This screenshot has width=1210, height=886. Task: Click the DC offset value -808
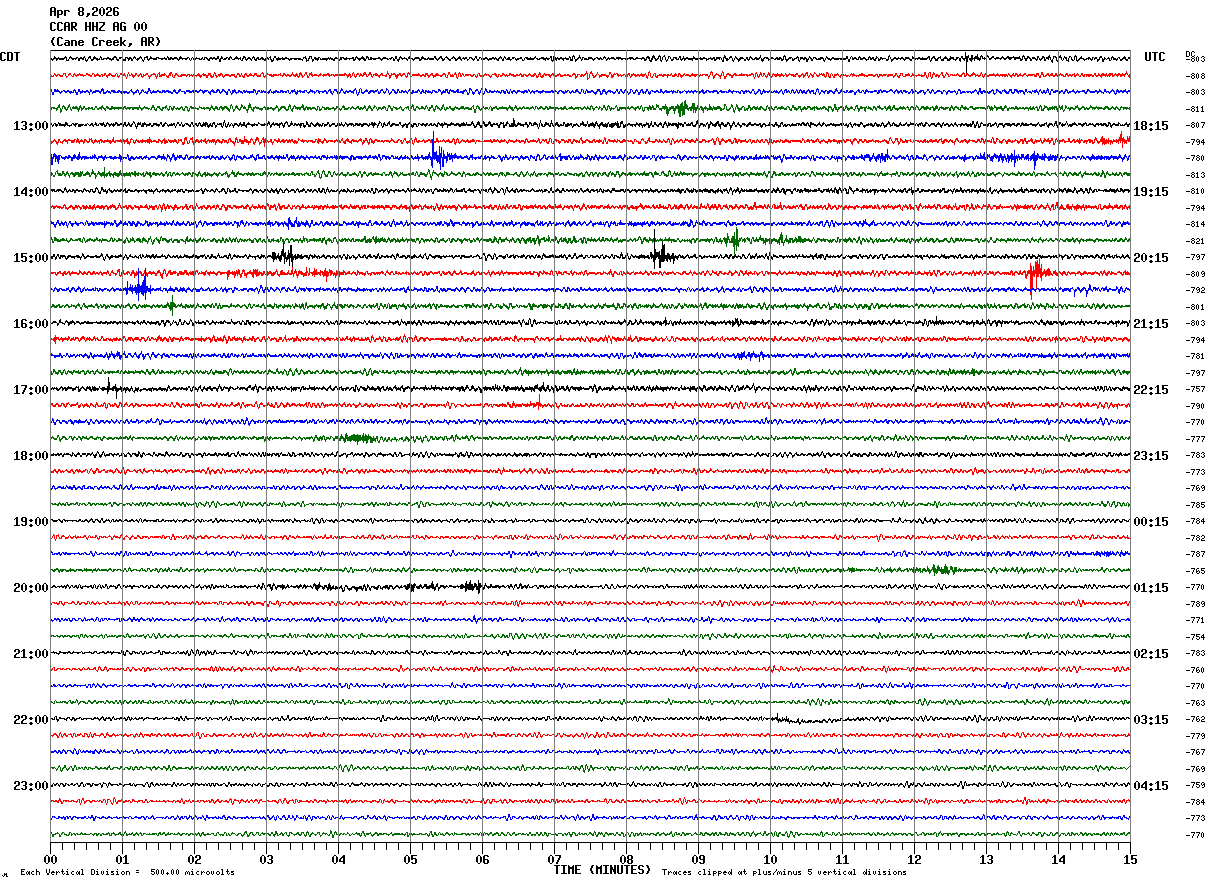(1195, 76)
